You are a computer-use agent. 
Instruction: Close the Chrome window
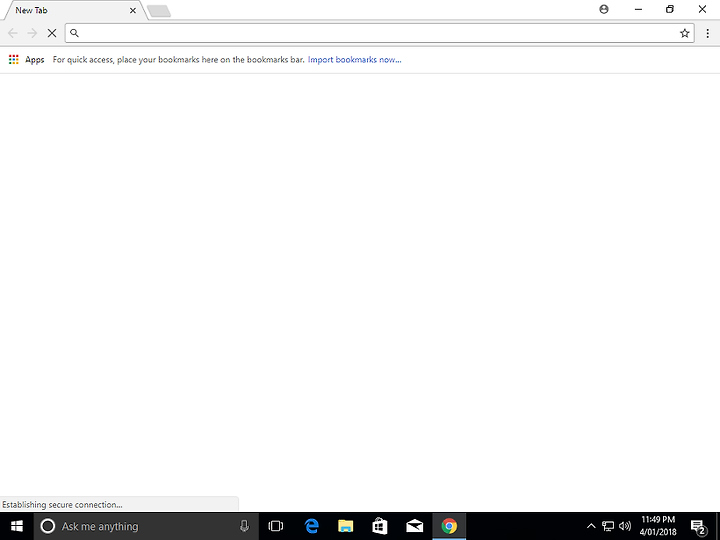[x=702, y=9]
